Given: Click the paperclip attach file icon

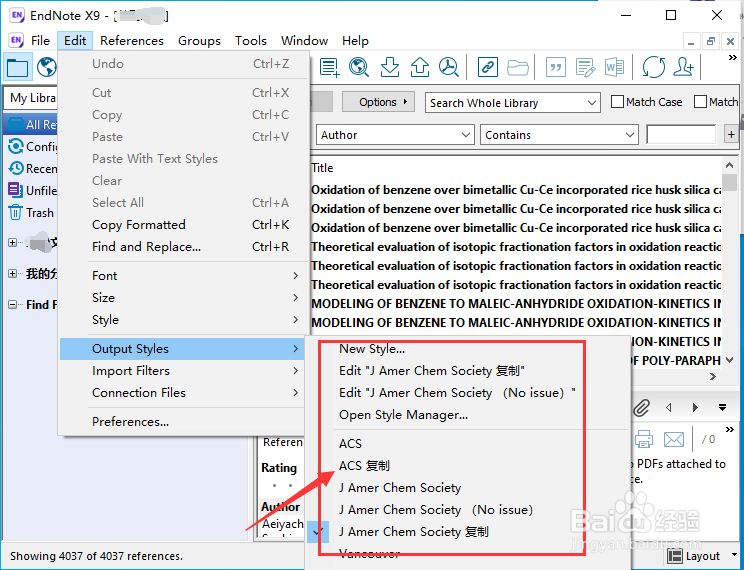Looking at the screenshot, I should click(x=641, y=407).
